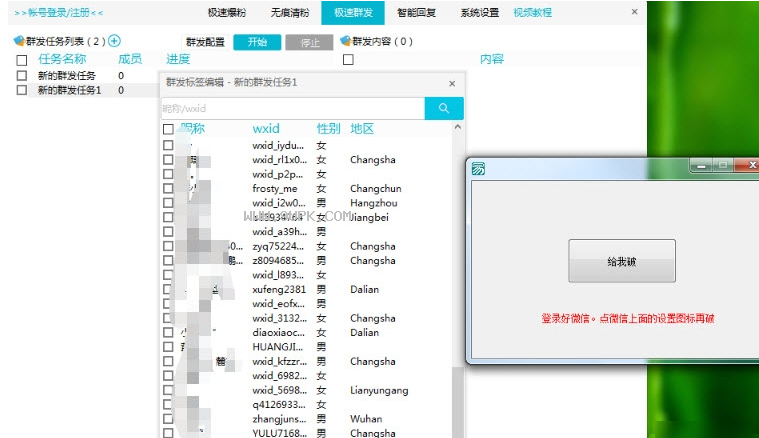The width and height of the screenshot is (759, 438).
Task: Click the app icon in the small dialog title bar
Action: 478,168
